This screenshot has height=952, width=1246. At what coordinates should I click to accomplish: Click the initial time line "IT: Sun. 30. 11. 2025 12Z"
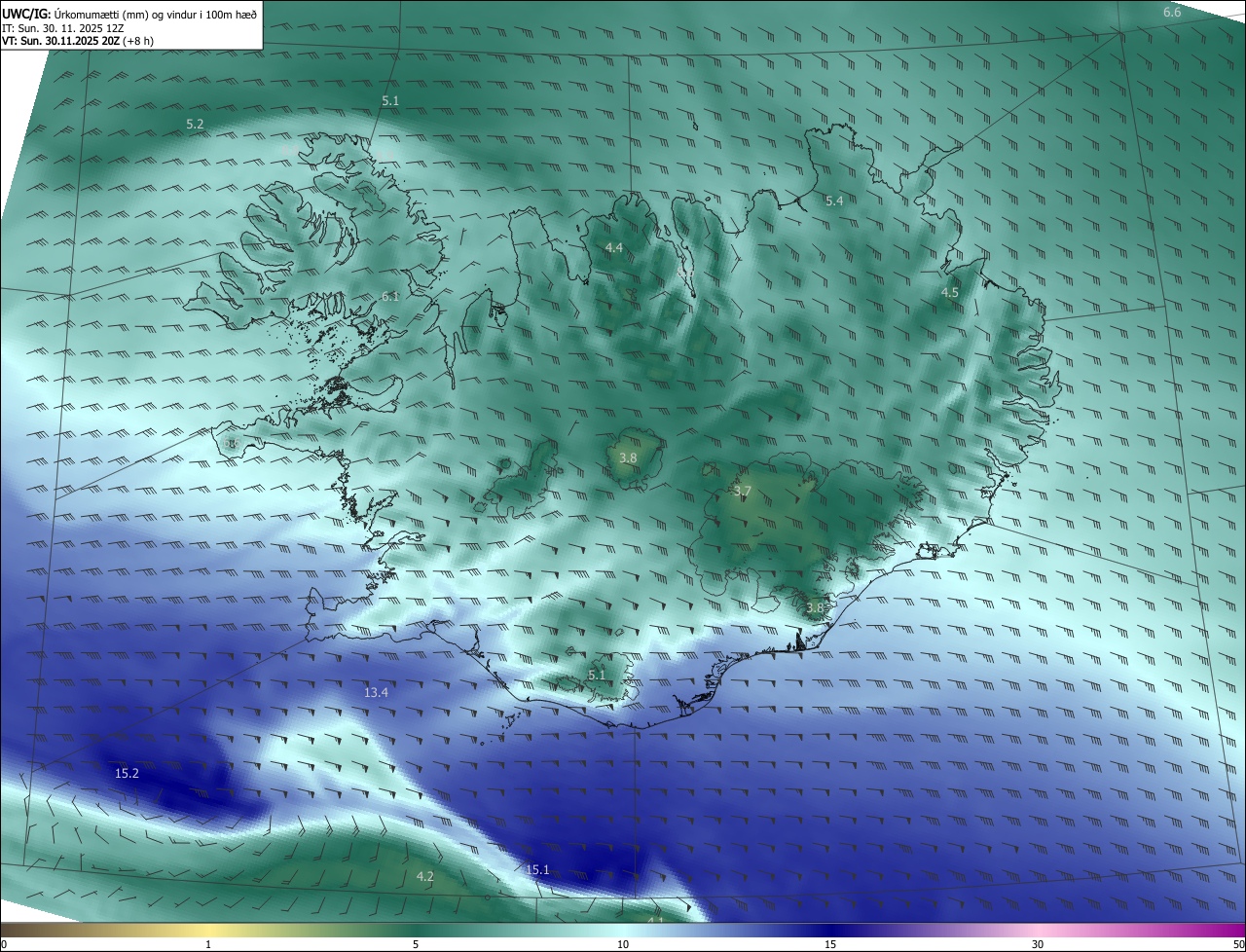click(x=62, y=27)
